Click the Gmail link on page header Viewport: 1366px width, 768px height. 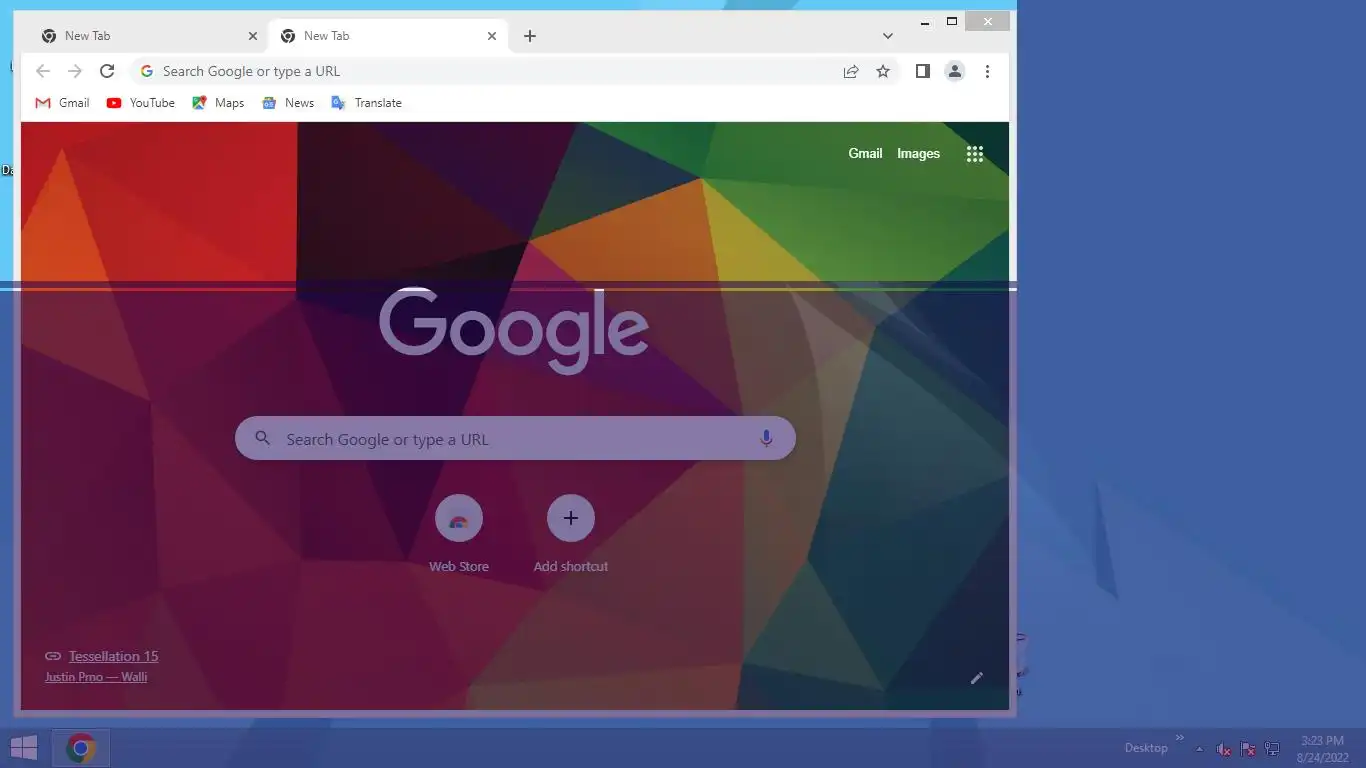tap(865, 154)
